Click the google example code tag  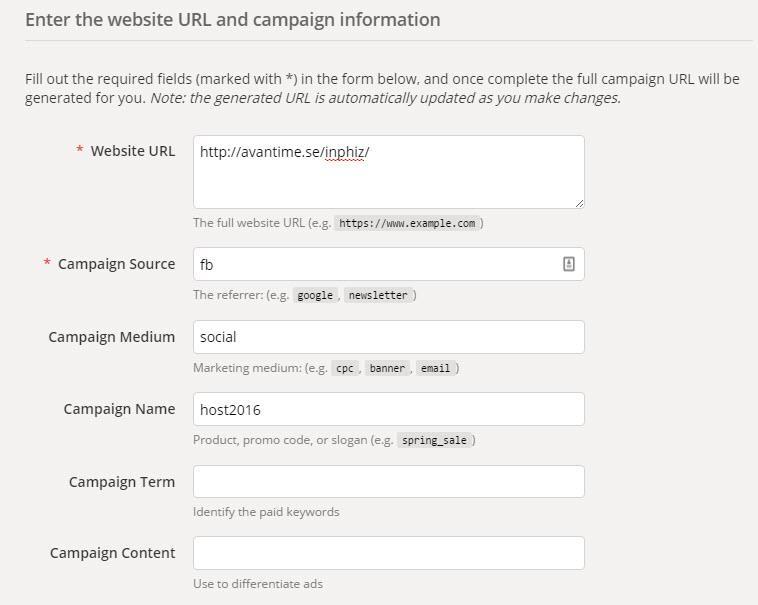[x=315, y=295]
